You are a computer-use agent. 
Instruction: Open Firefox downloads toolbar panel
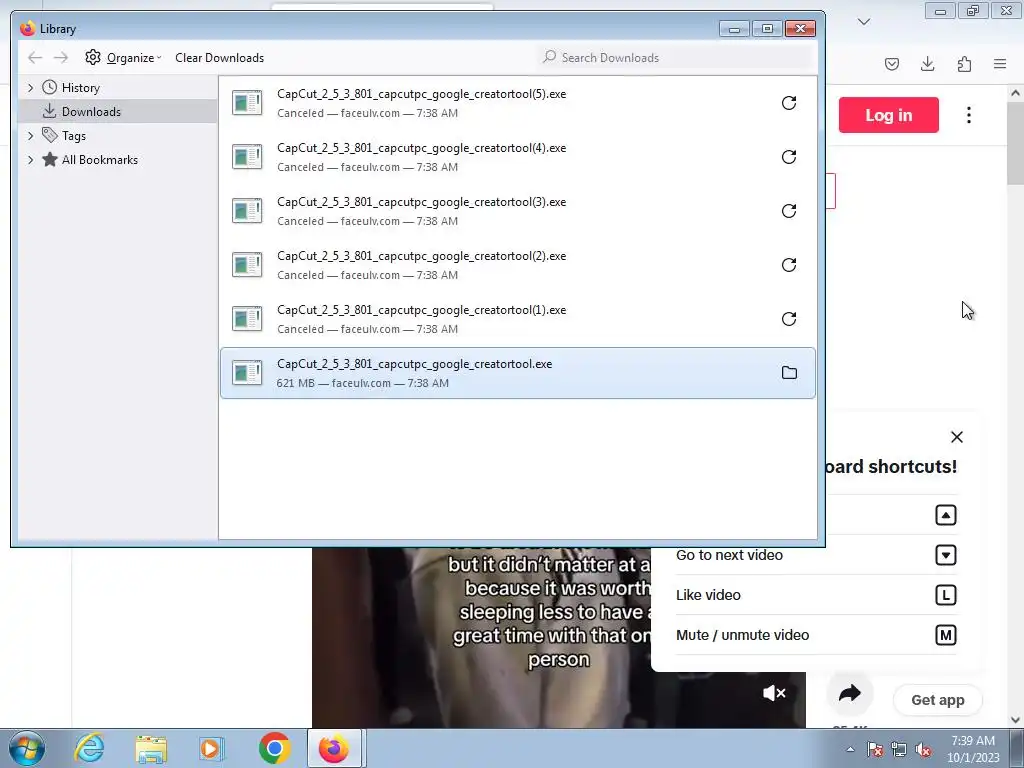(x=927, y=64)
